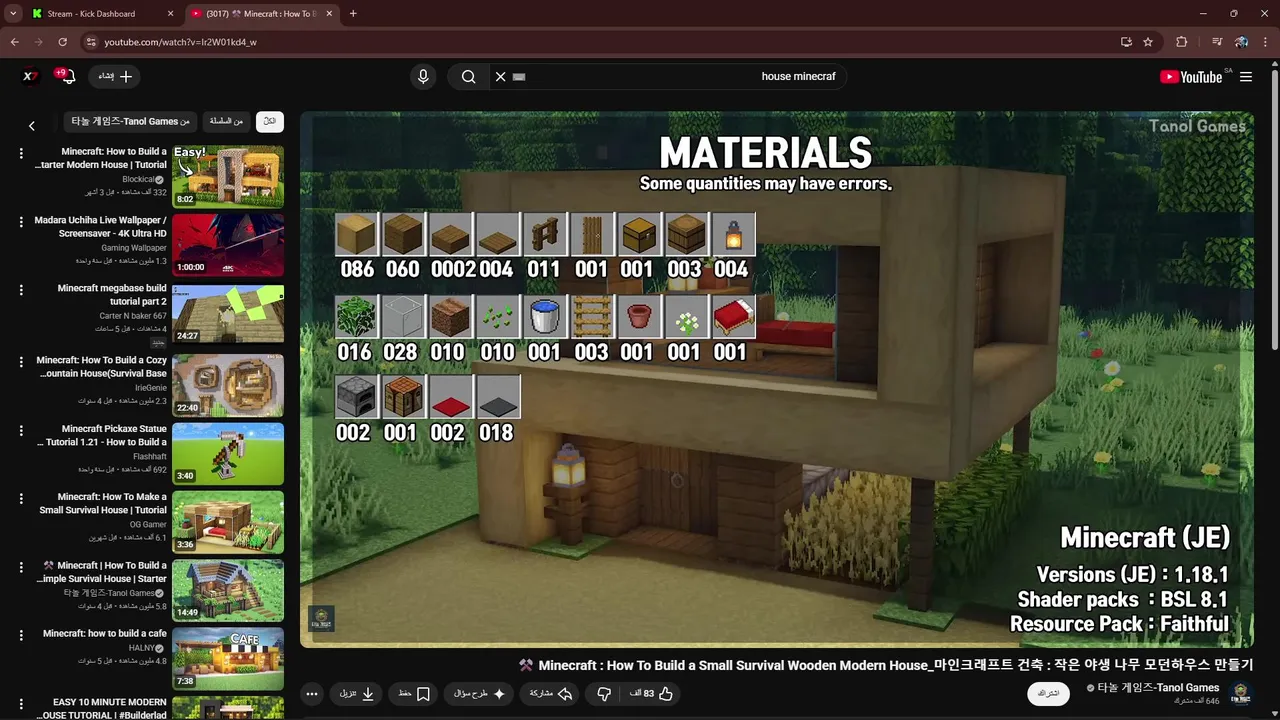The height and width of the screenshot is (720, 1280).
Task: Click the install app icon in address bar
Action: 1126,42
